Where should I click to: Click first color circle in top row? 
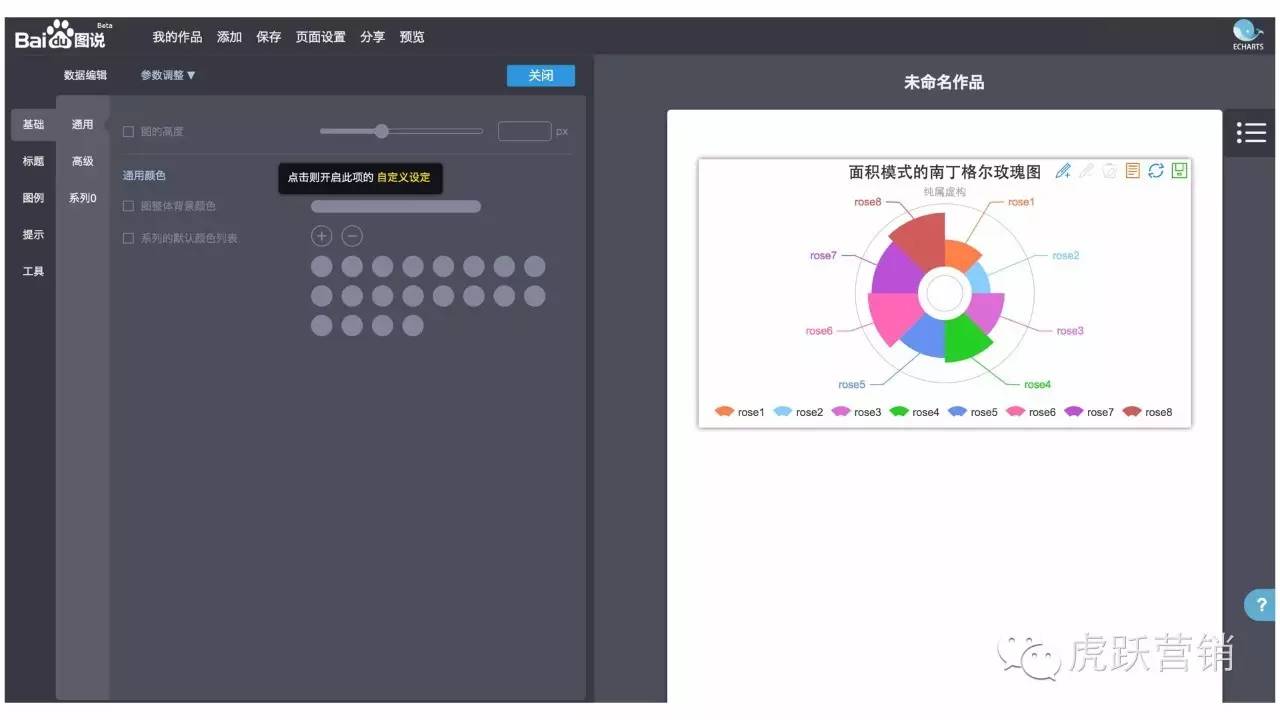(321, 266)
